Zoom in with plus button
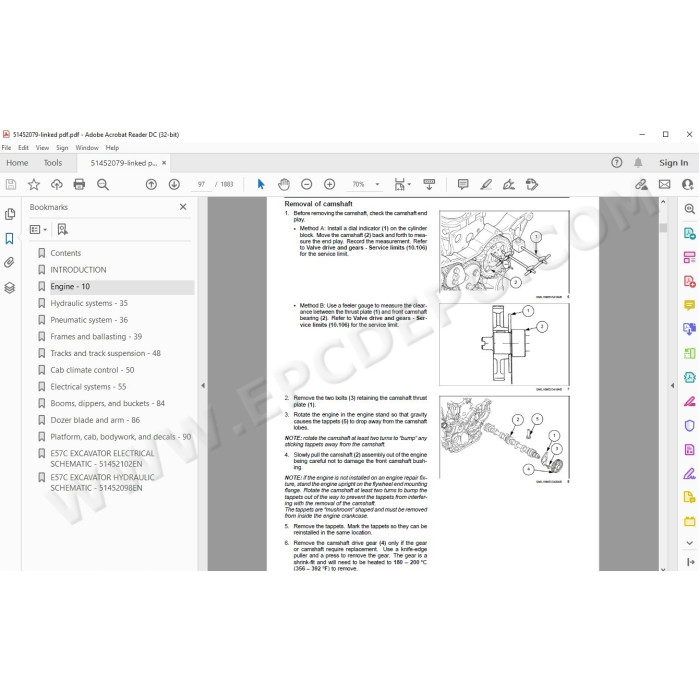700x700 pixels. (329, 184)
